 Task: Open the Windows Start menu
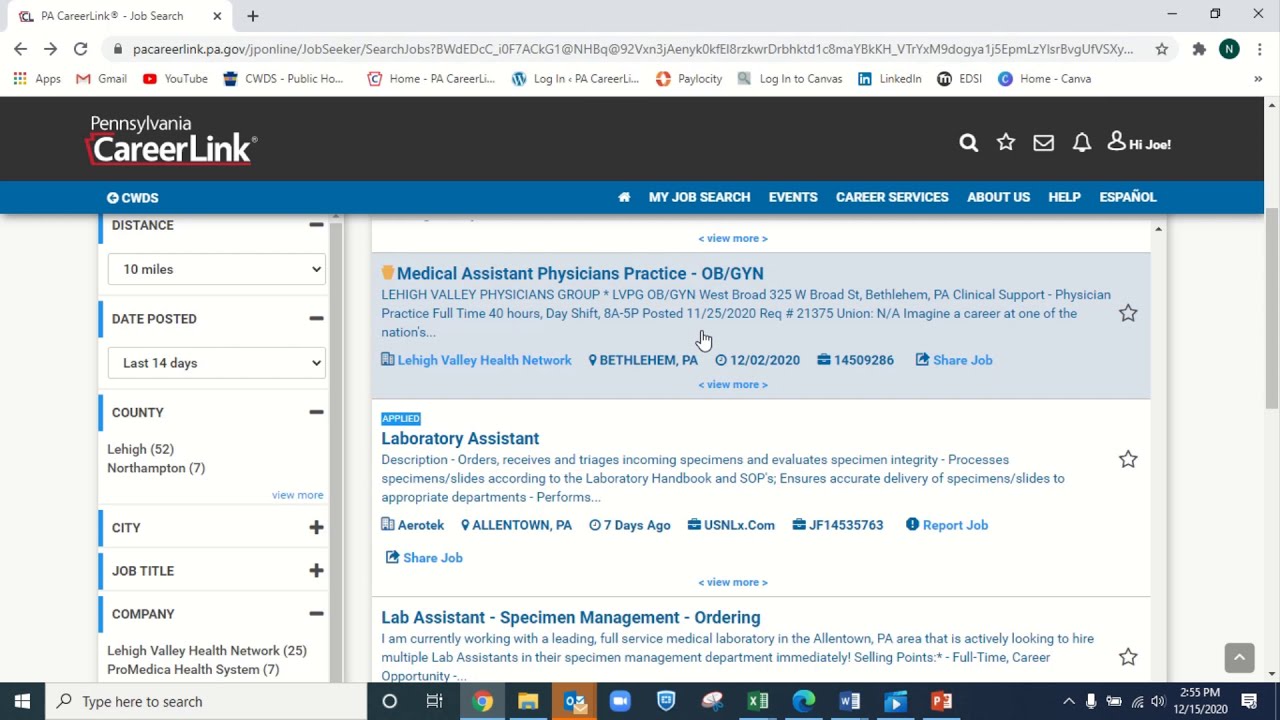[22, 701]
